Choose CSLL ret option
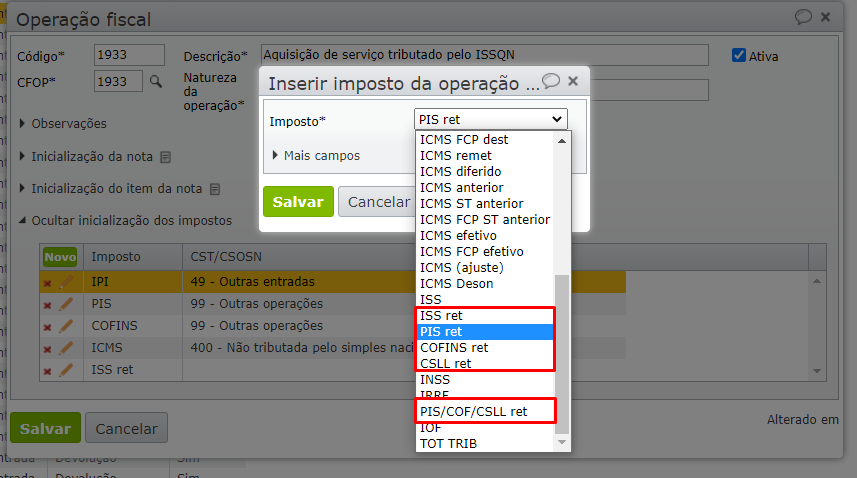Viewport: 857px width, 478px height. point(485,363)
